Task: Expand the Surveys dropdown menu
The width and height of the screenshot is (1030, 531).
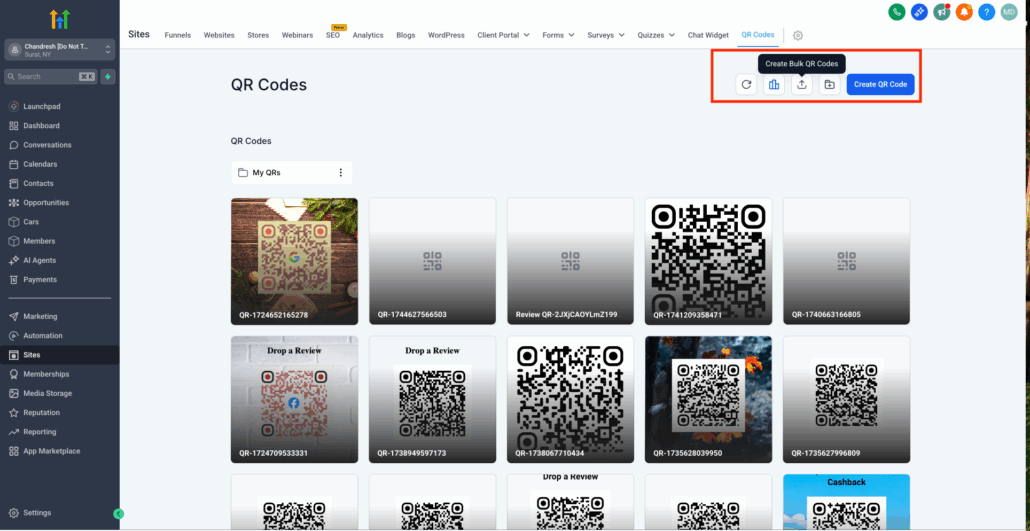Action: click(606, 35)
